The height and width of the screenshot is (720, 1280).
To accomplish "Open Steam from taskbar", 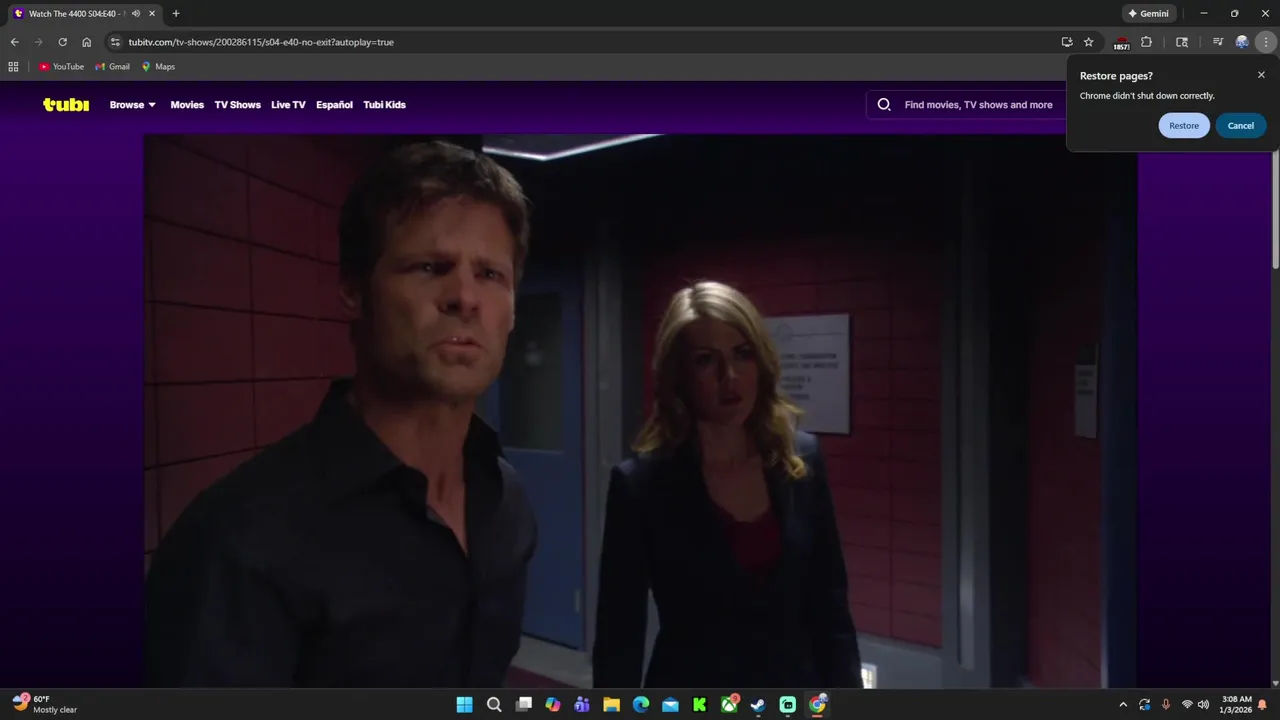I will pos(758,705).
